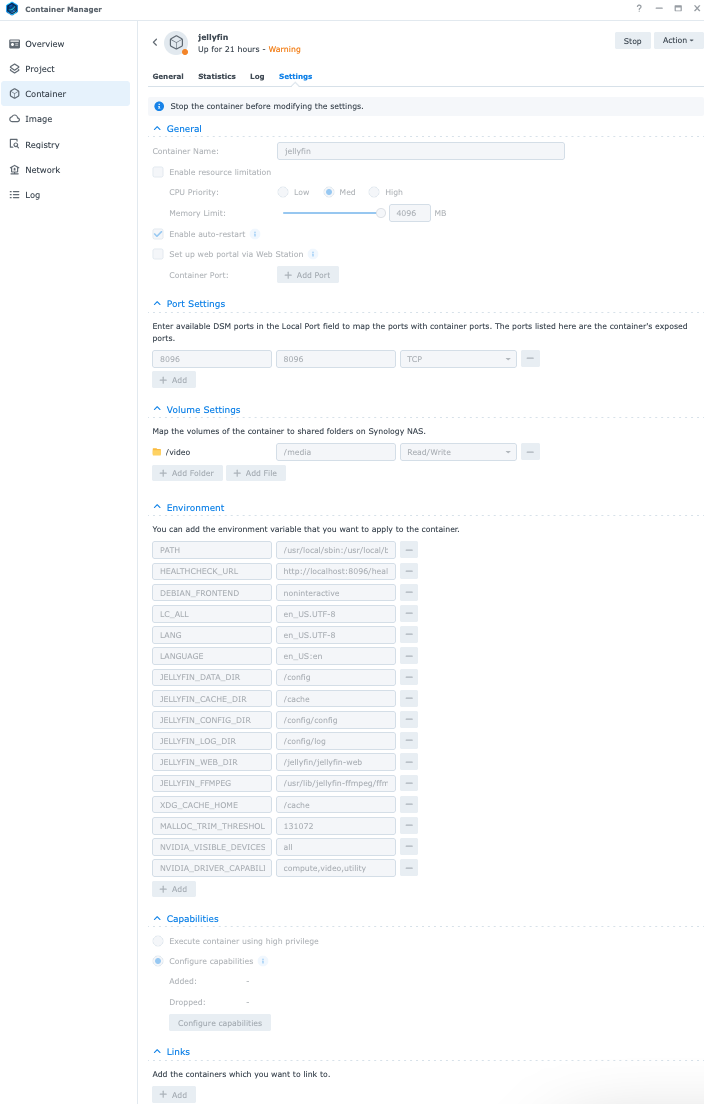The width and height of the screenshot is (704, 1104).
Task: Delete the JELLYFIN_FFMPEG environment variable row
Action: point(409,783)
